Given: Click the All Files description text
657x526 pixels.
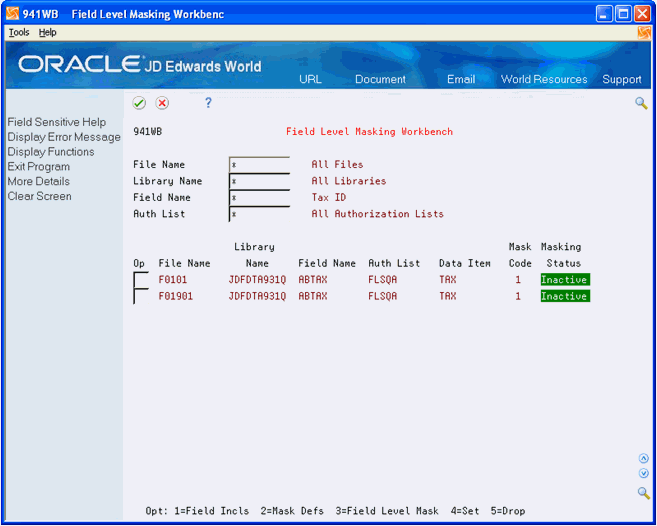Looking at the screenshot, I should [x=337, y=164].
